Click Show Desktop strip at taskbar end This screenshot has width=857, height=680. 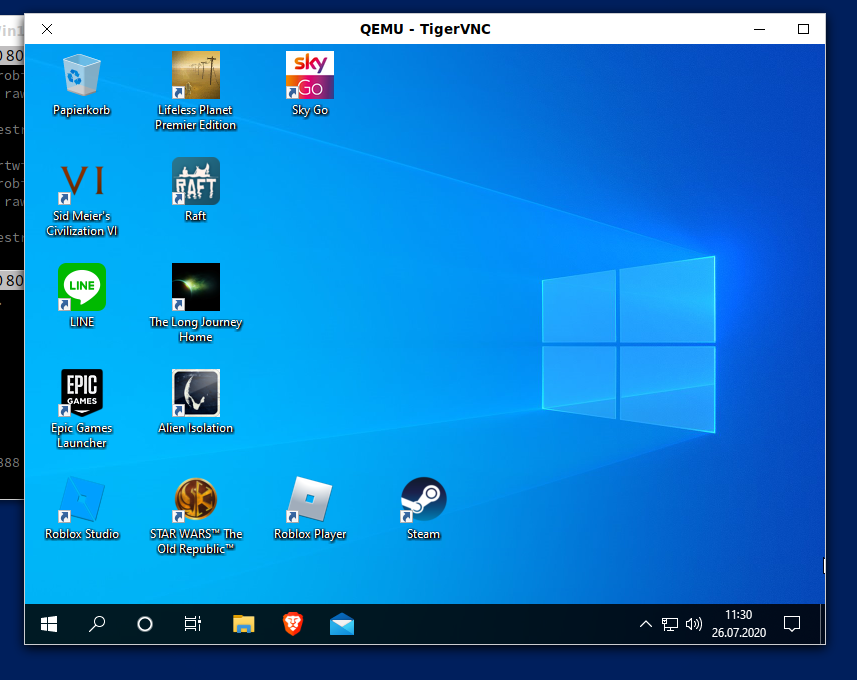(x=821, y=624)
